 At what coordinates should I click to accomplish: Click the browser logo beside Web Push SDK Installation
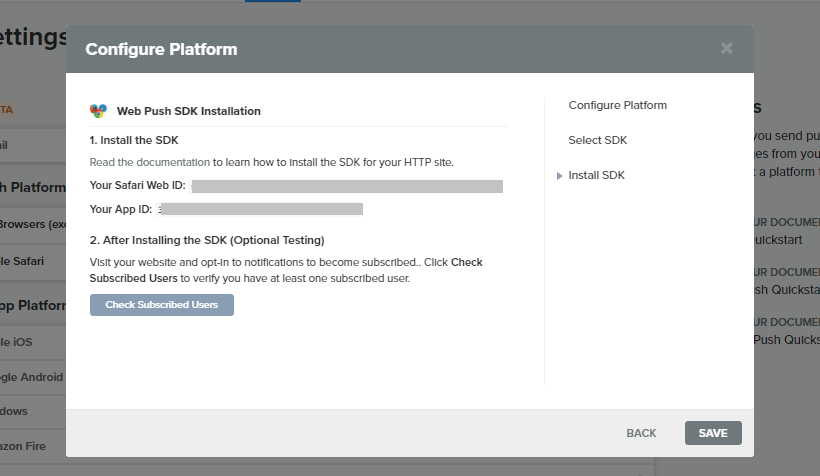pyautogui.click(x=98, y=111)
